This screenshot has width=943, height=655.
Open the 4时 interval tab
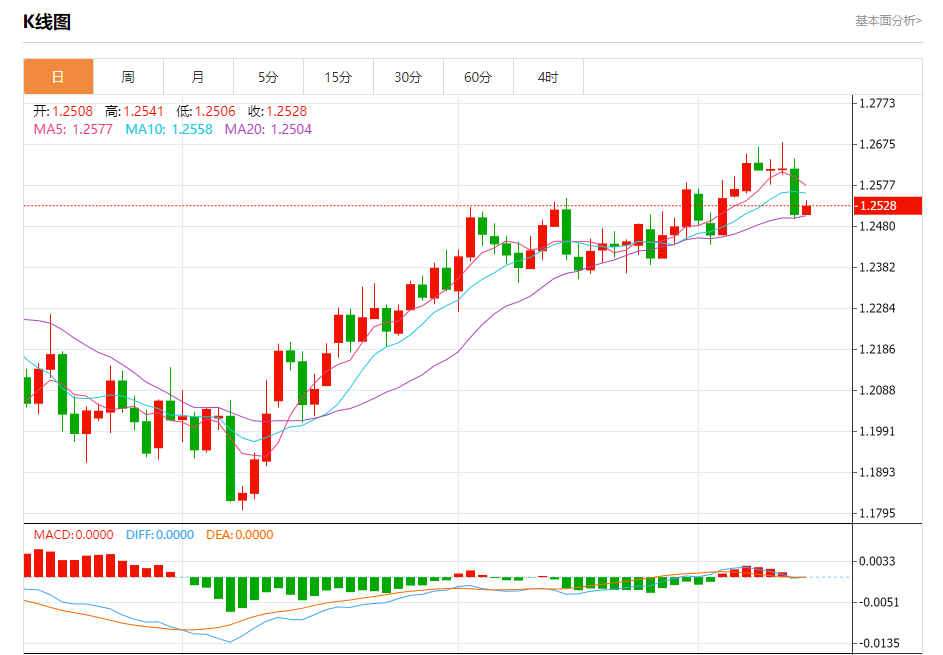(548, 76)
